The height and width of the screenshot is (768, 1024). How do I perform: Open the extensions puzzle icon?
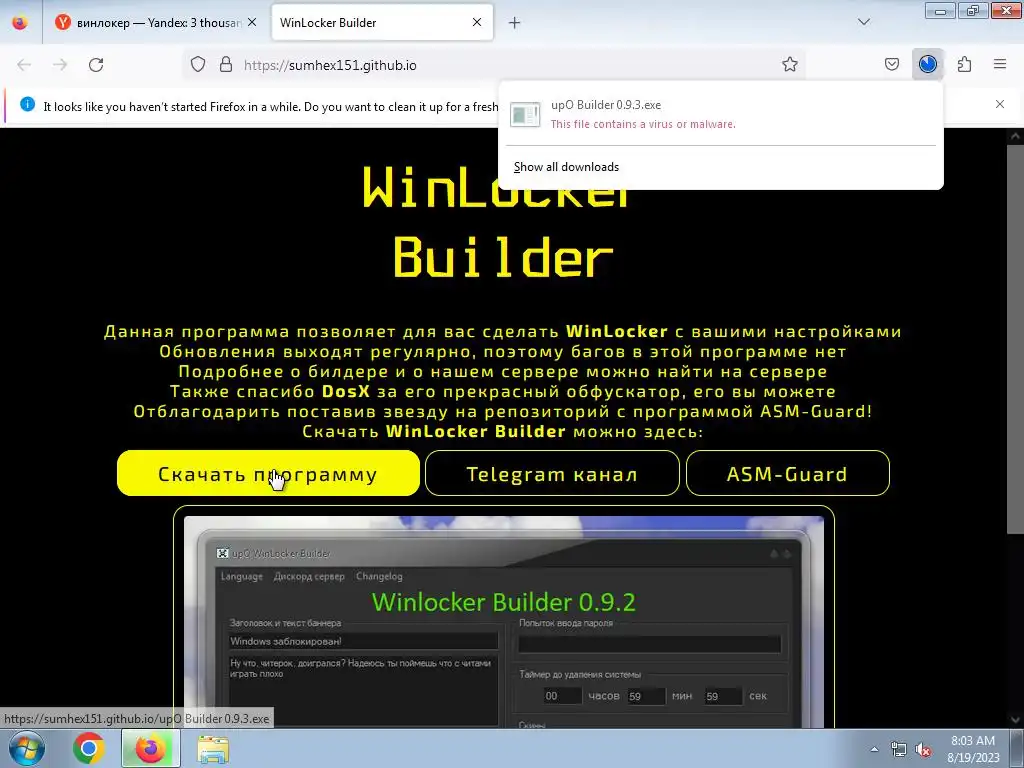pos(964,65)
